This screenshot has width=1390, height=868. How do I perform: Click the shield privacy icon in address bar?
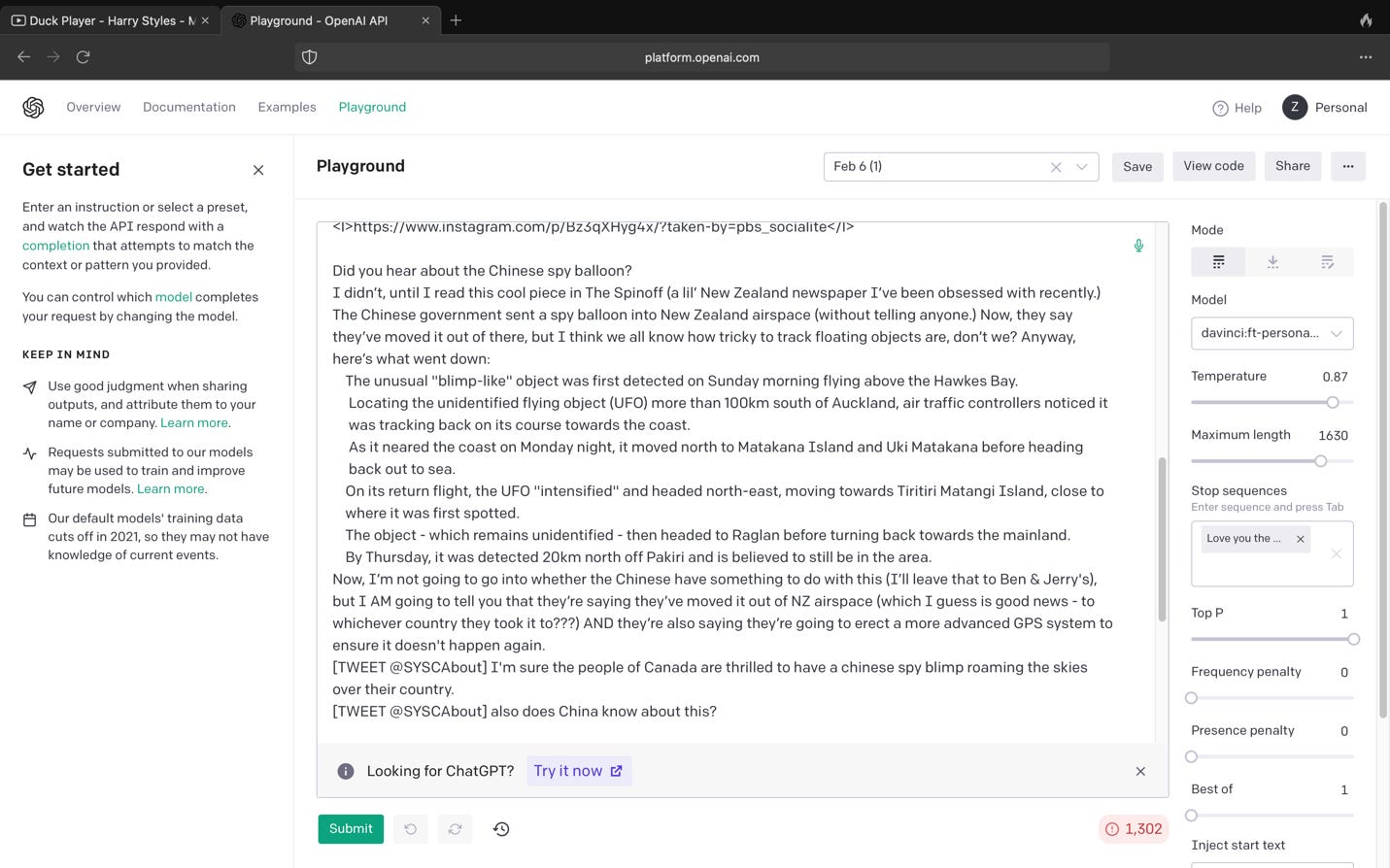tap(310, 57)
